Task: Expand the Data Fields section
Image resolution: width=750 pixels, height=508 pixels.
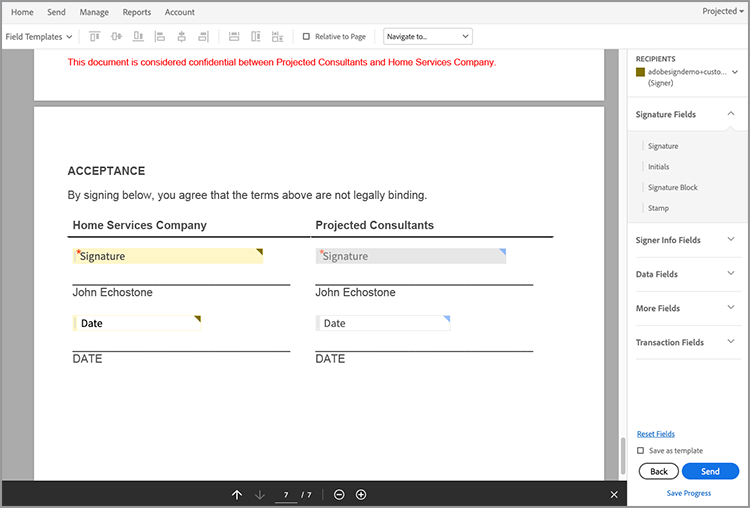Action: pyautogui.click(x=731, y=273)
